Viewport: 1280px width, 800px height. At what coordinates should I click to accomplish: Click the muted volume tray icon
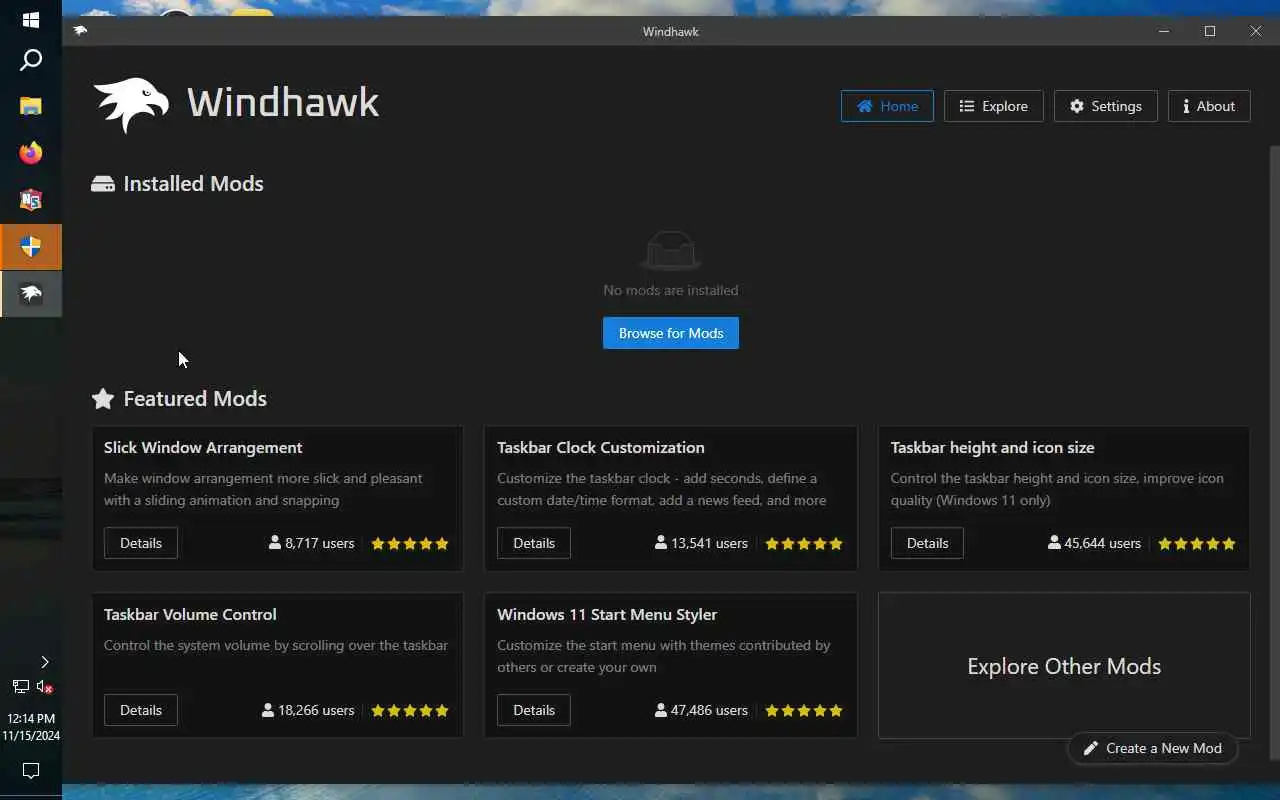click(44, 687)
